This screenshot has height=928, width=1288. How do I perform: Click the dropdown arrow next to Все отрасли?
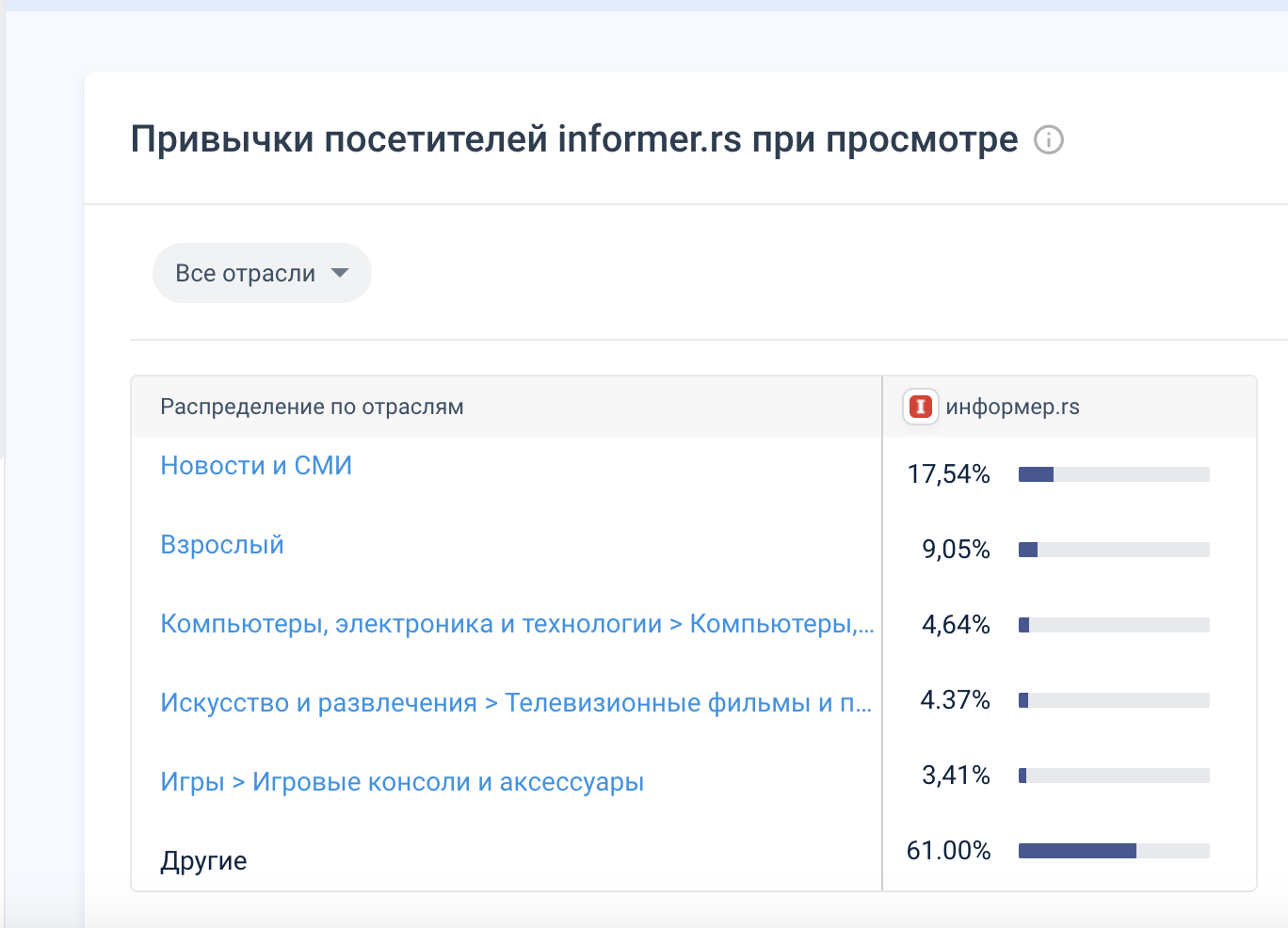340,273
